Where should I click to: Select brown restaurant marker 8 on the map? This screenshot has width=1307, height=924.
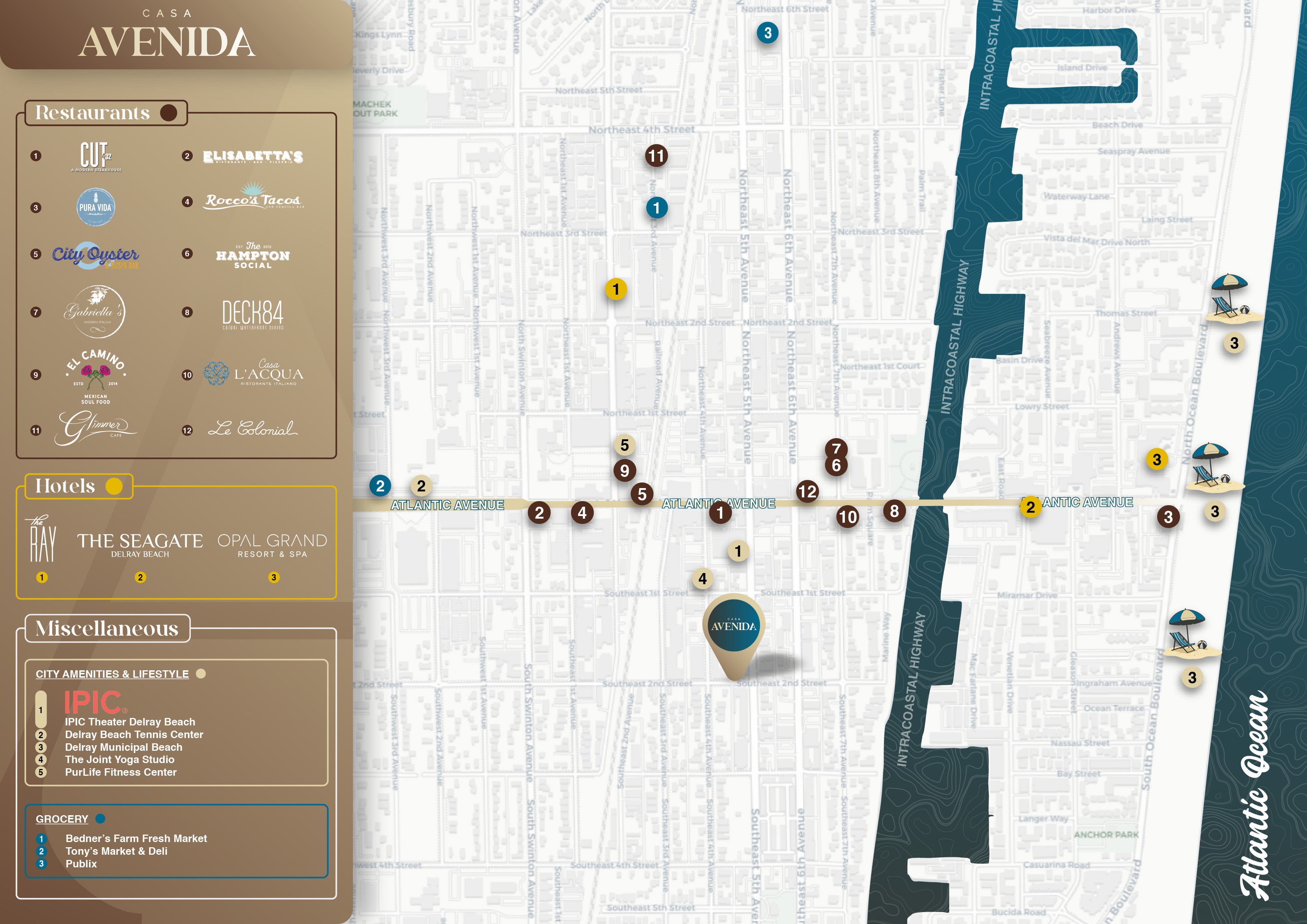pos(894,511)
